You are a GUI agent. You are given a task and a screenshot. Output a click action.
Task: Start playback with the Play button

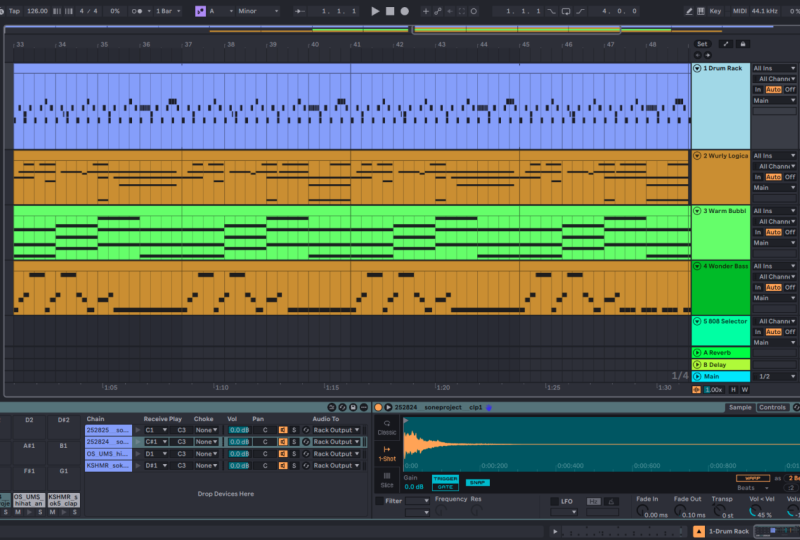pos(375,11)
